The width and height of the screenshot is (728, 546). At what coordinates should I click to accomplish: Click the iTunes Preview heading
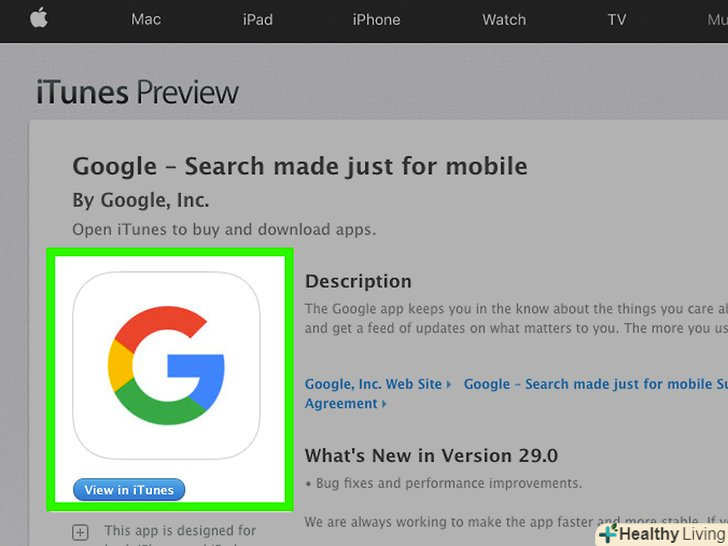click(137, 92)
